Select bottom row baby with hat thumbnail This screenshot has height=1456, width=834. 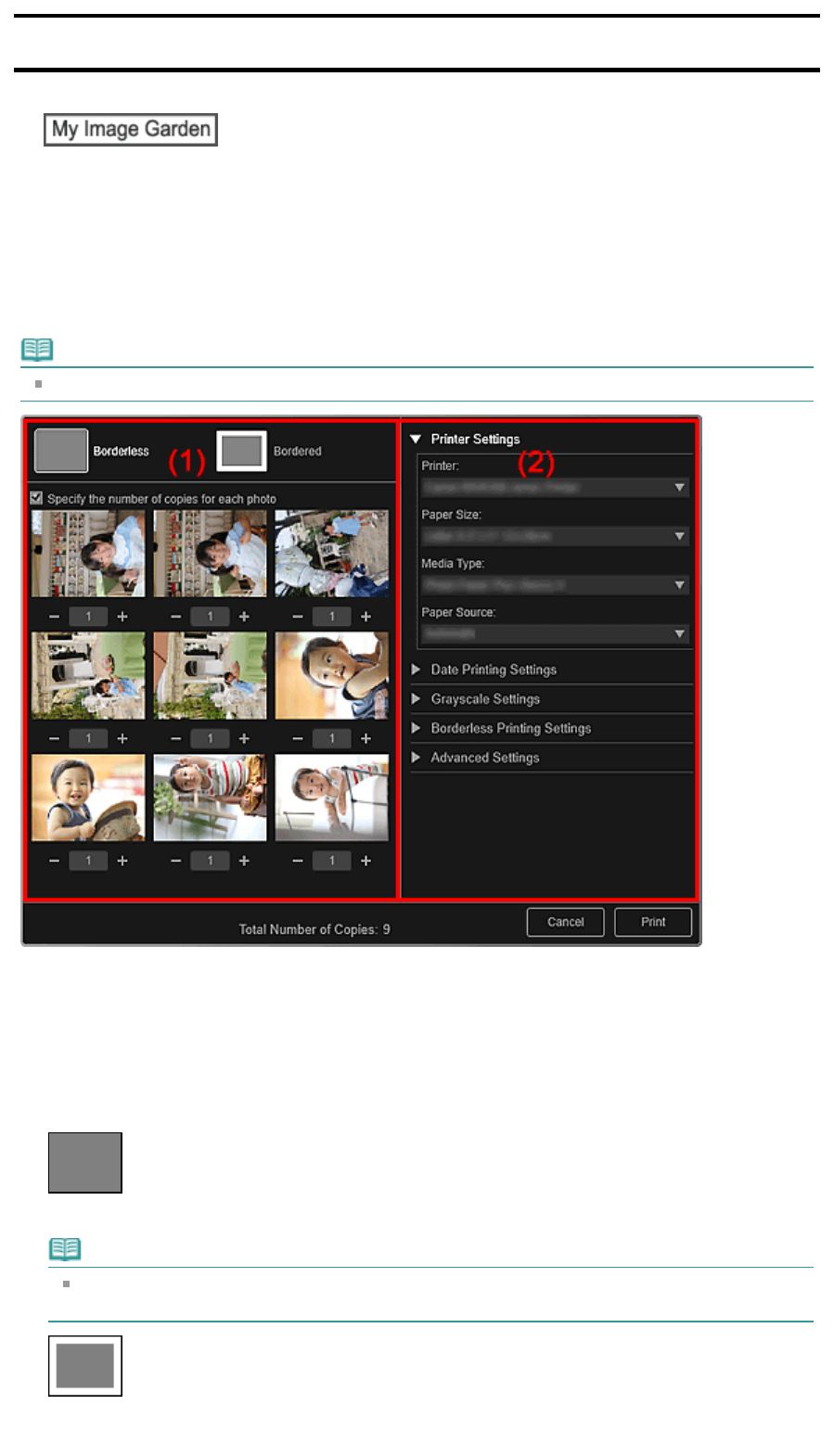(x=89, y=798)
